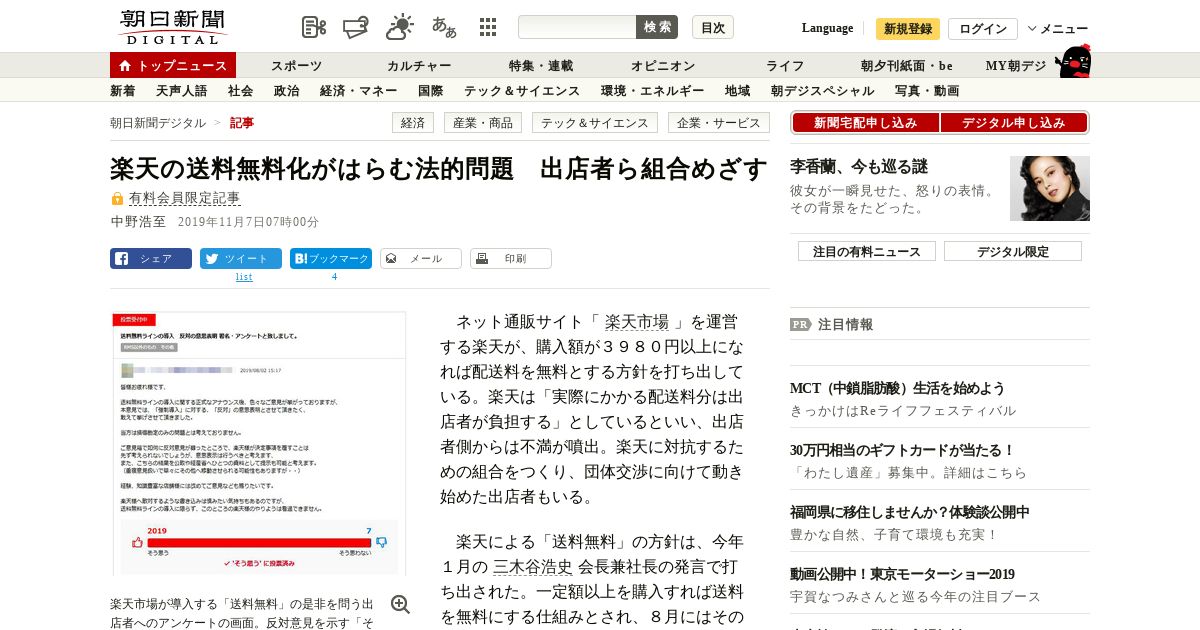Screen dimensions: 1200x630
Task: Open the スポーツ tab
Action: 297,66
